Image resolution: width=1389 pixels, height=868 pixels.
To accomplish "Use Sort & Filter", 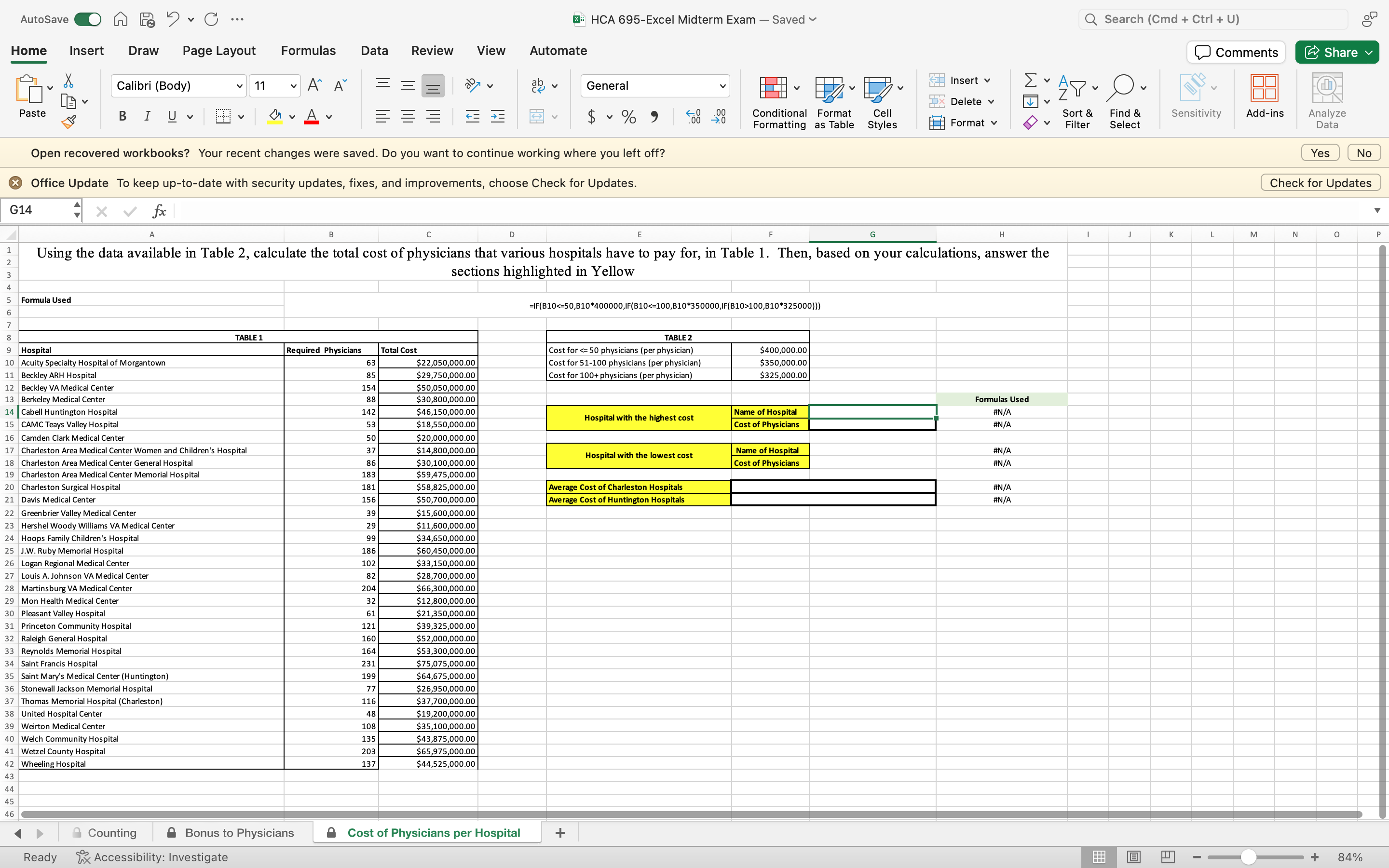I will (1077, 100).
